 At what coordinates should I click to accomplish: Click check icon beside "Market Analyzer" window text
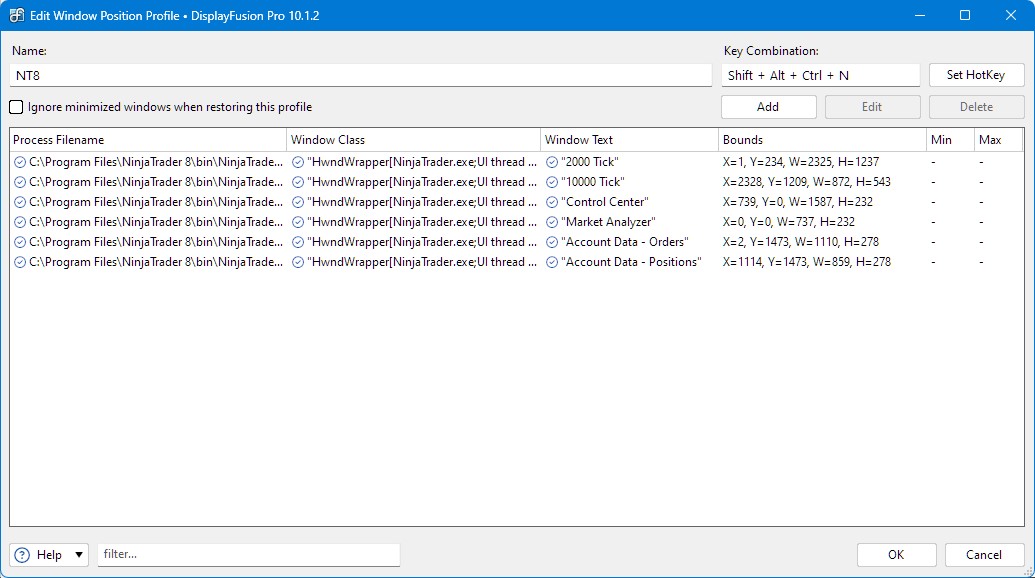(x=552, y=222)
